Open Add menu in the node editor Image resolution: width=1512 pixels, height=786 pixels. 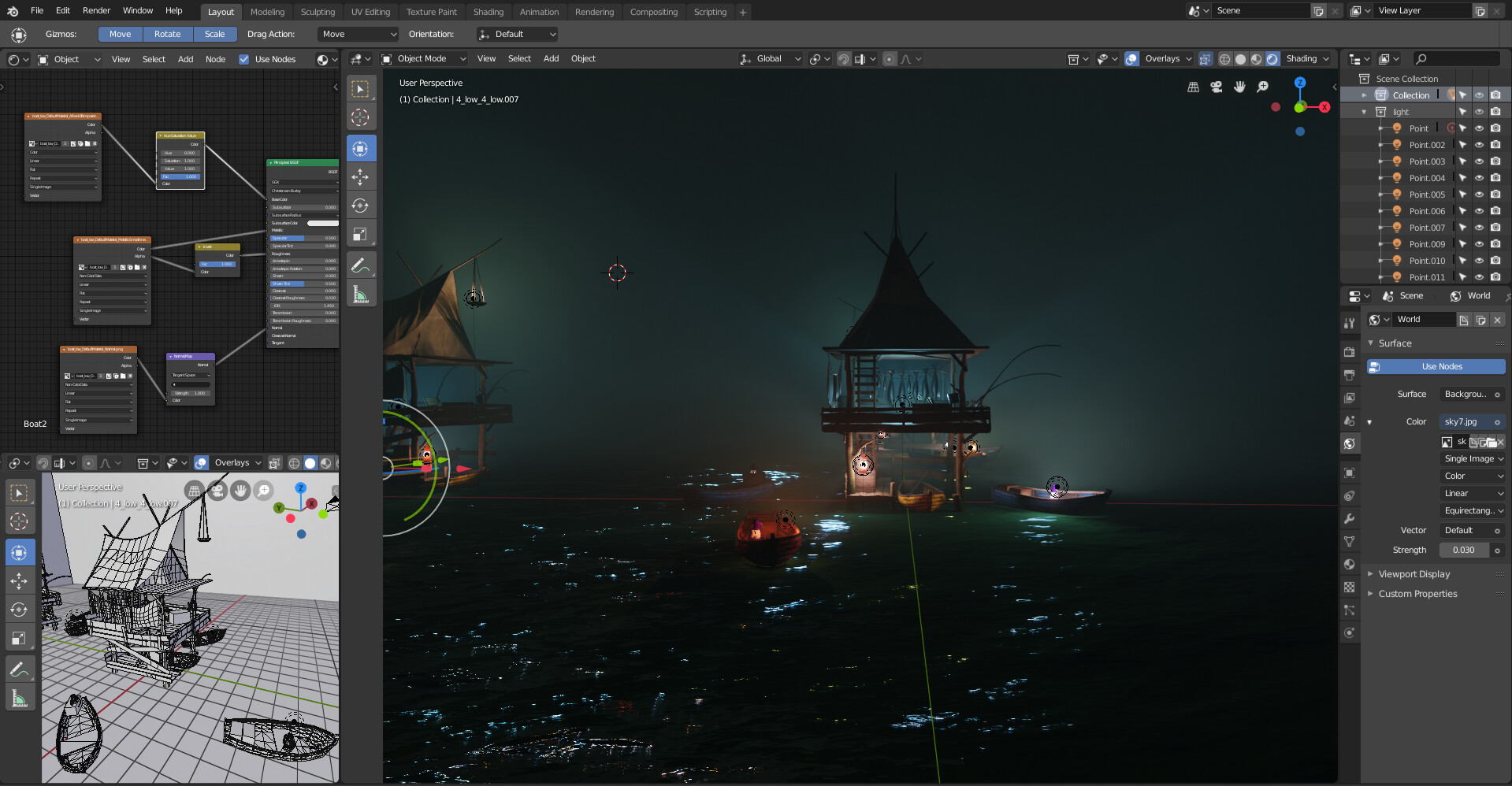[x=185, y=59]
